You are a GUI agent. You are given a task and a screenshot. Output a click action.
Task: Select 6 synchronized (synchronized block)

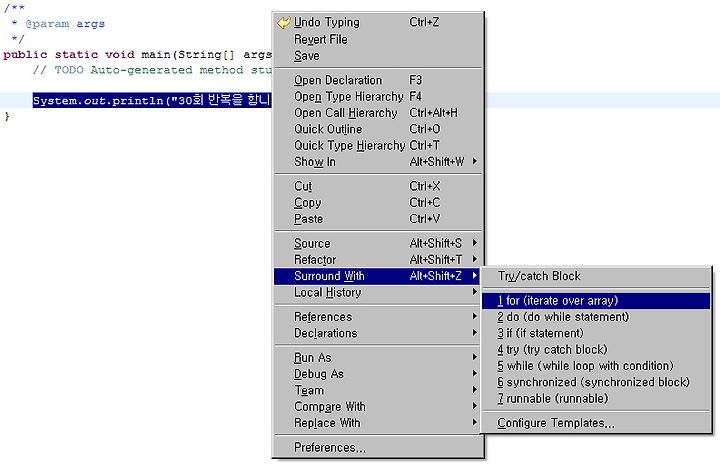596,382
